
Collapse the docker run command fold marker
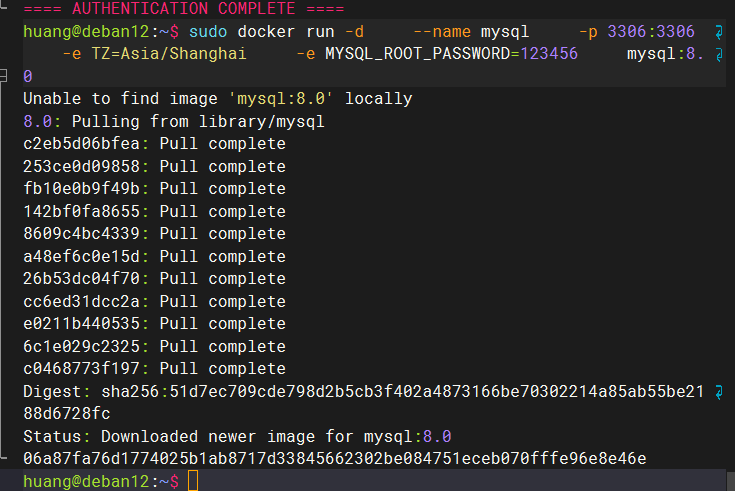[3, 76]
